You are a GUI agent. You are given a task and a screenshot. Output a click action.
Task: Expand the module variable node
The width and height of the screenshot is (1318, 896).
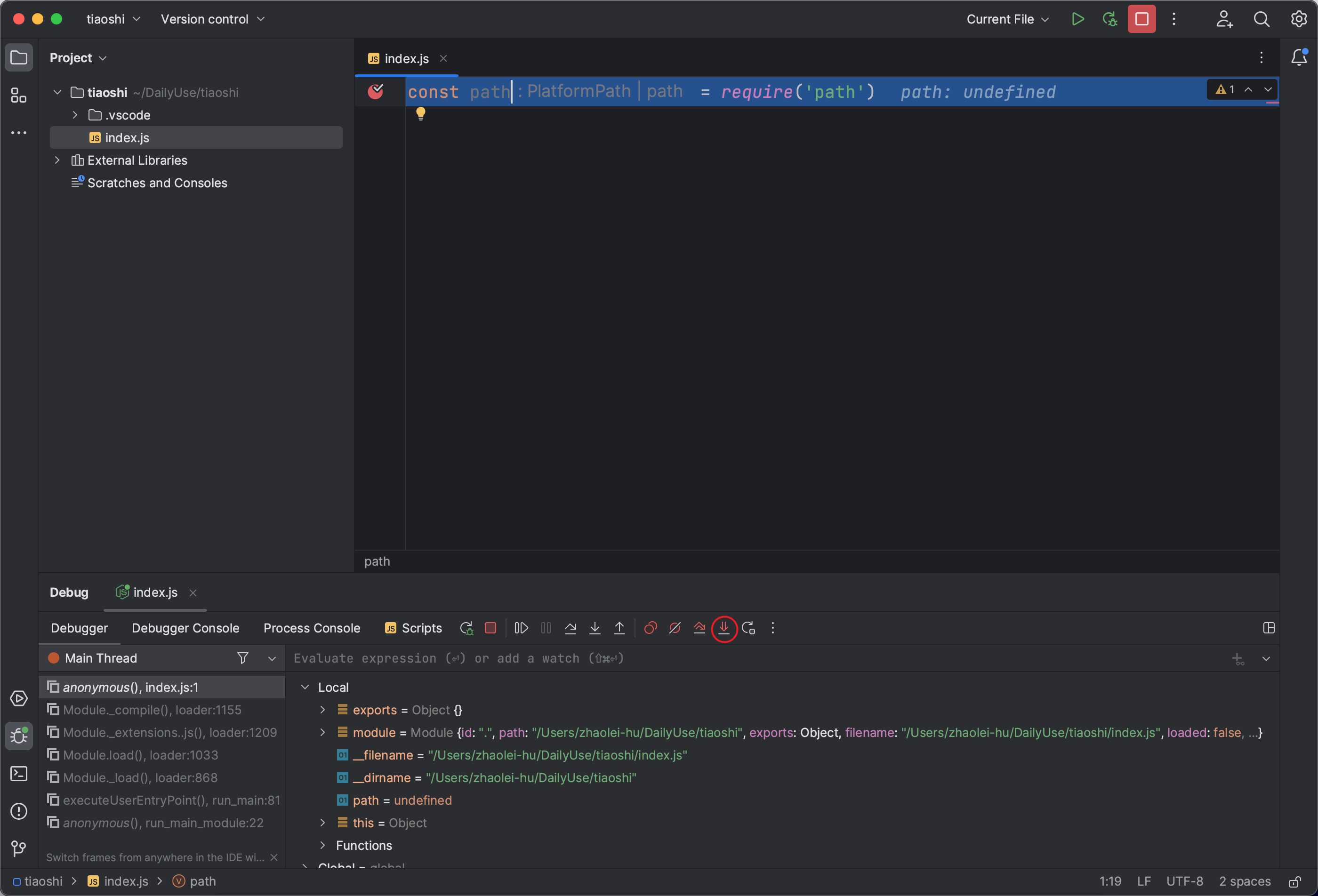(323, 733)
